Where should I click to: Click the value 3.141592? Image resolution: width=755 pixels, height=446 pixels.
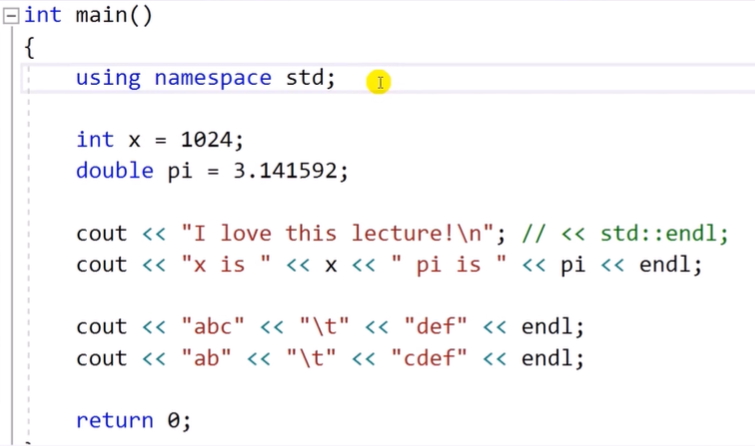tap(286, 171)
